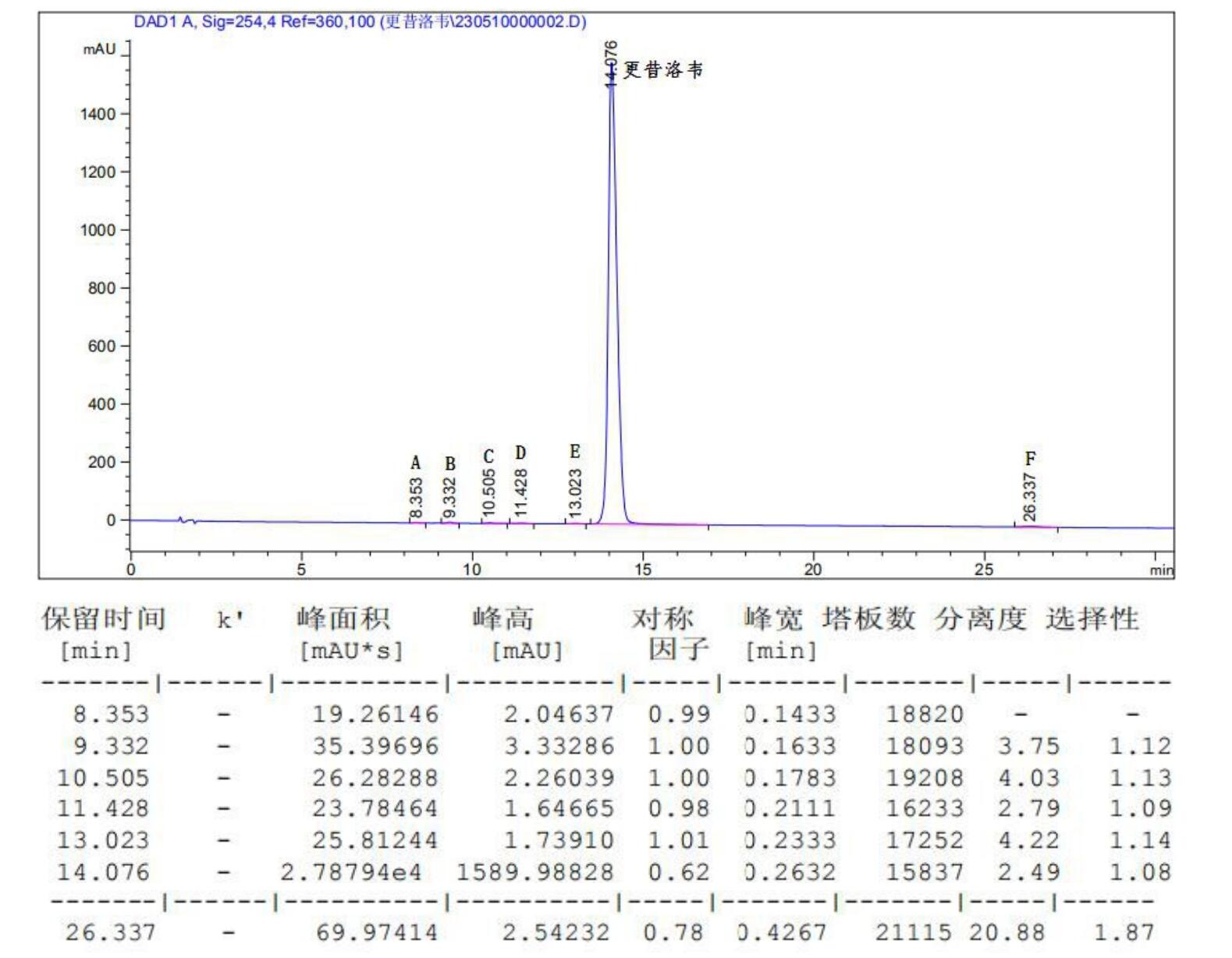The height and width of the screenshot is (958, 1232).
Task: Click the DAD1 A signal title text
Action: pyautogui.click(x=360, y=22)
